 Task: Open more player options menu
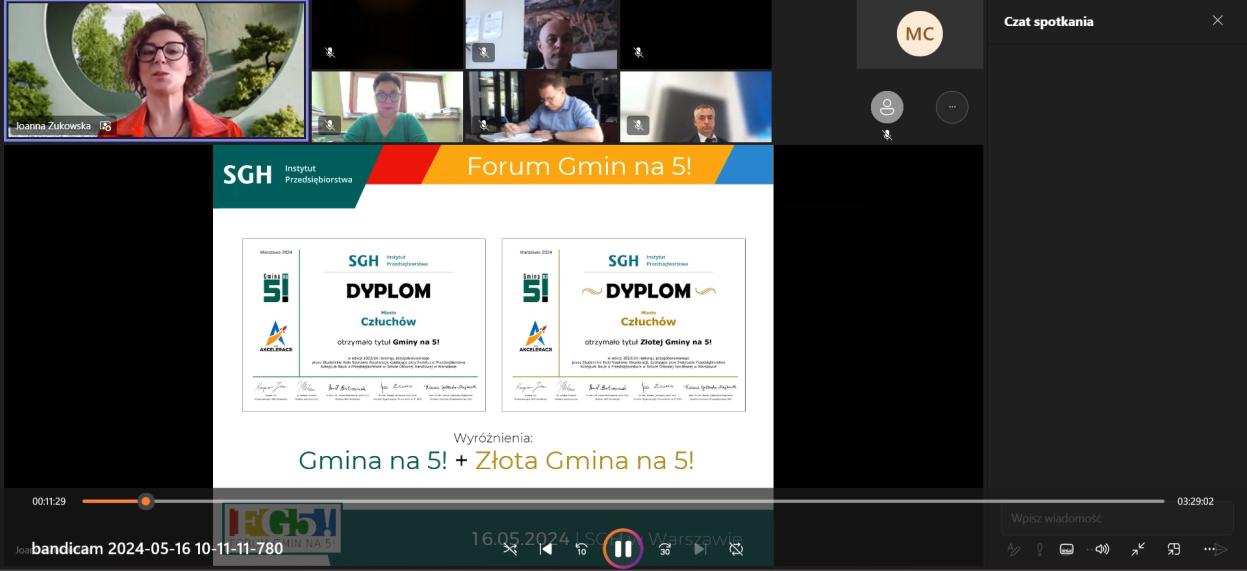1210,549
